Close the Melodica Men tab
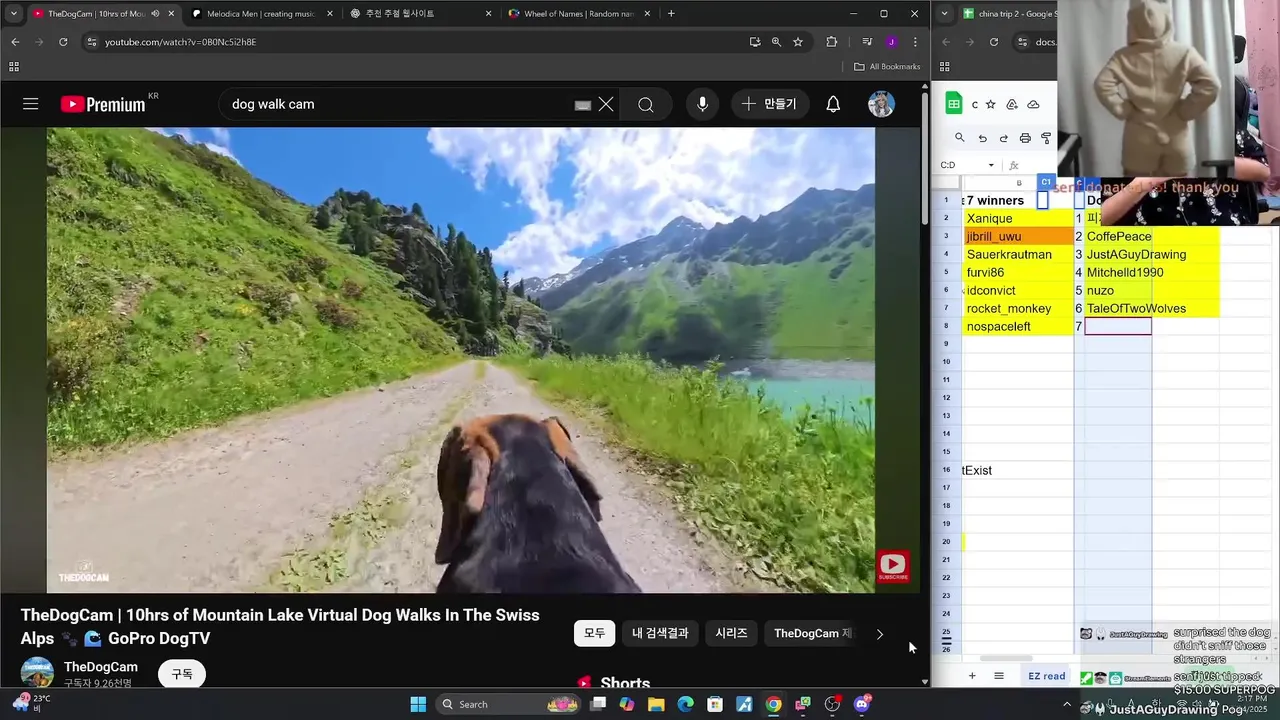Screen dimensions: 1280x720 [330, 14]
